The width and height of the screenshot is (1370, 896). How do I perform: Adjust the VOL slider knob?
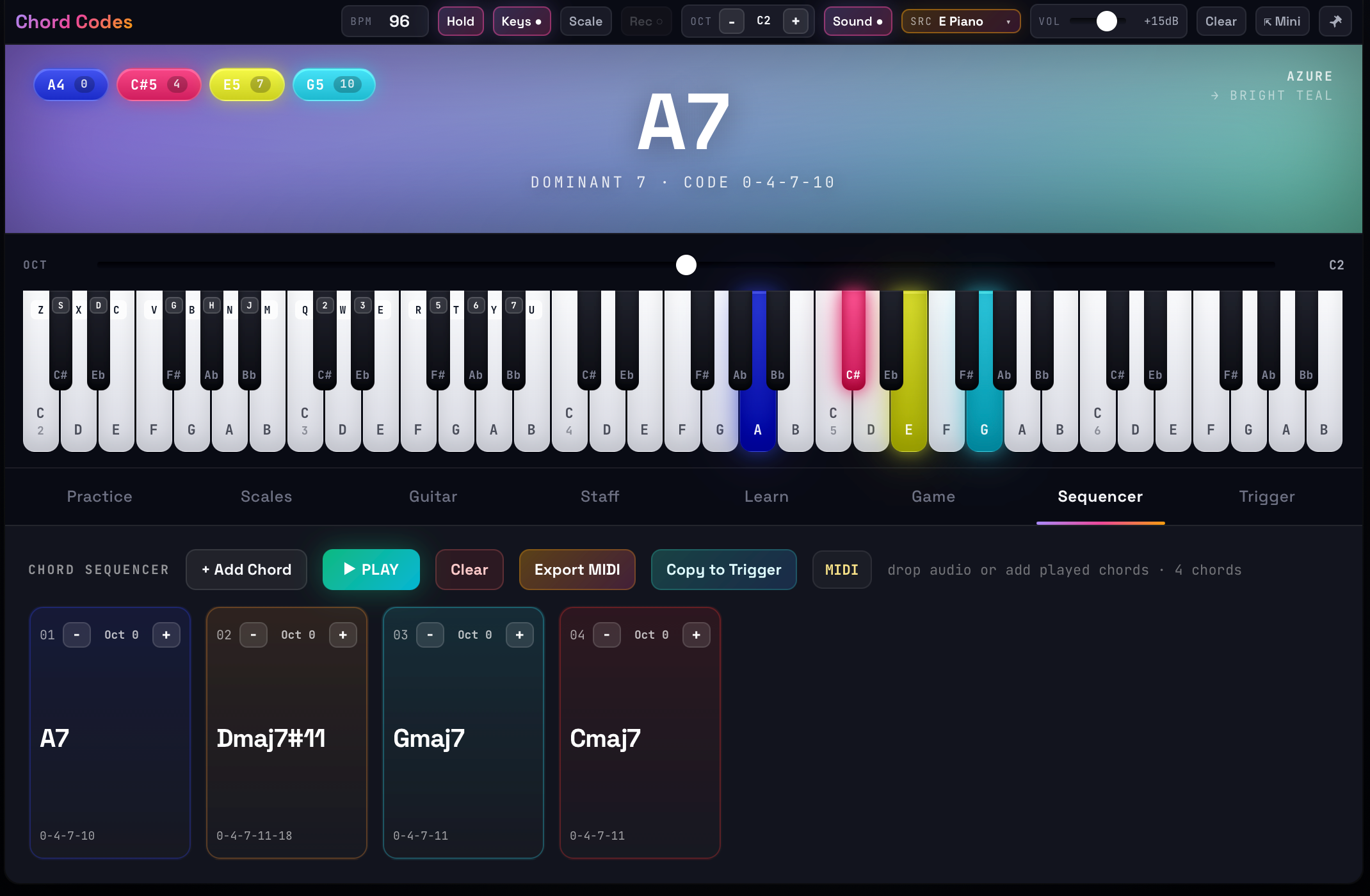click(x=1106, y=21)
